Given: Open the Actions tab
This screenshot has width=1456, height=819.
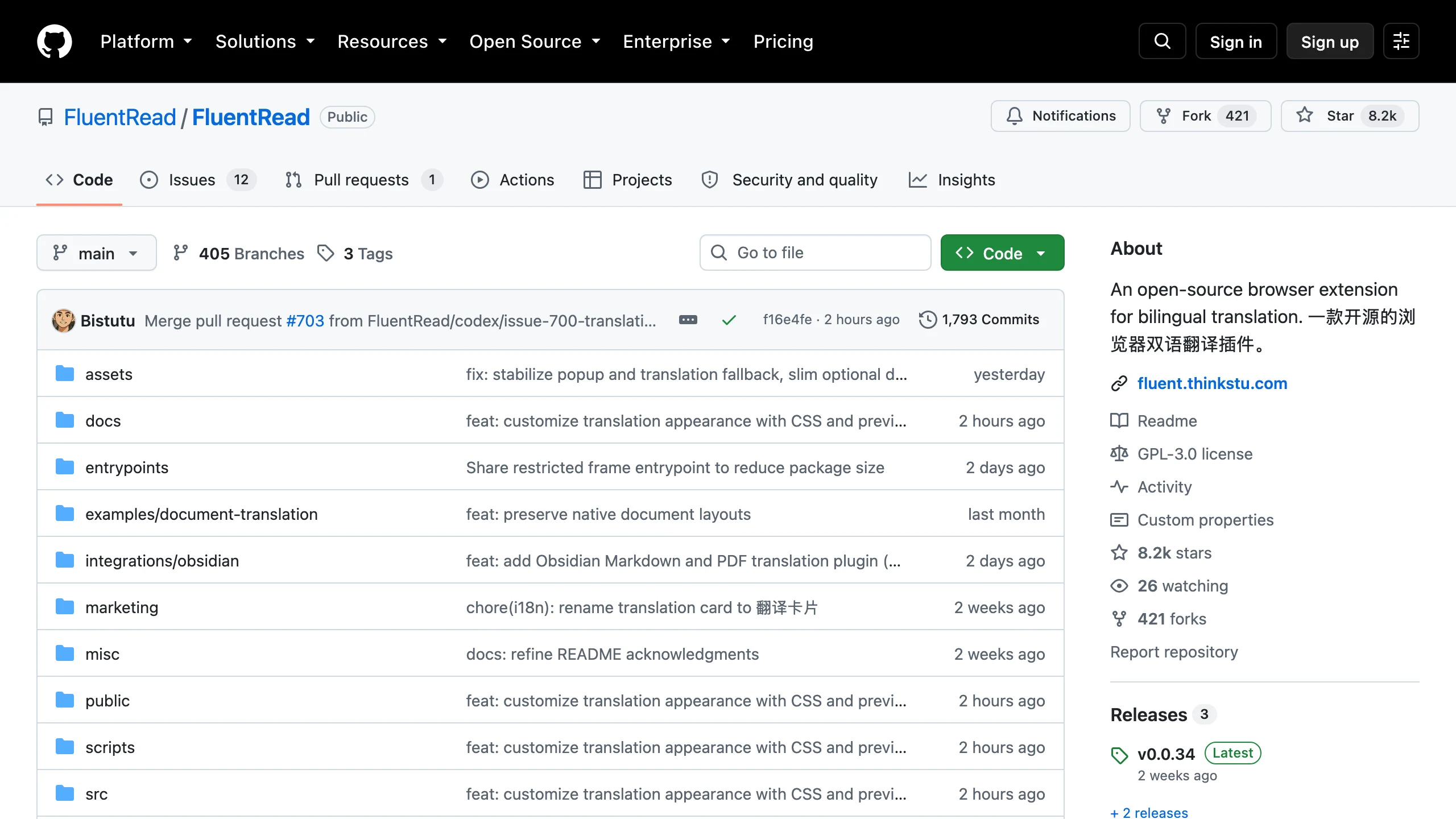Looking at the screenshot, I should pyautogui.click(x=512, y=180).
